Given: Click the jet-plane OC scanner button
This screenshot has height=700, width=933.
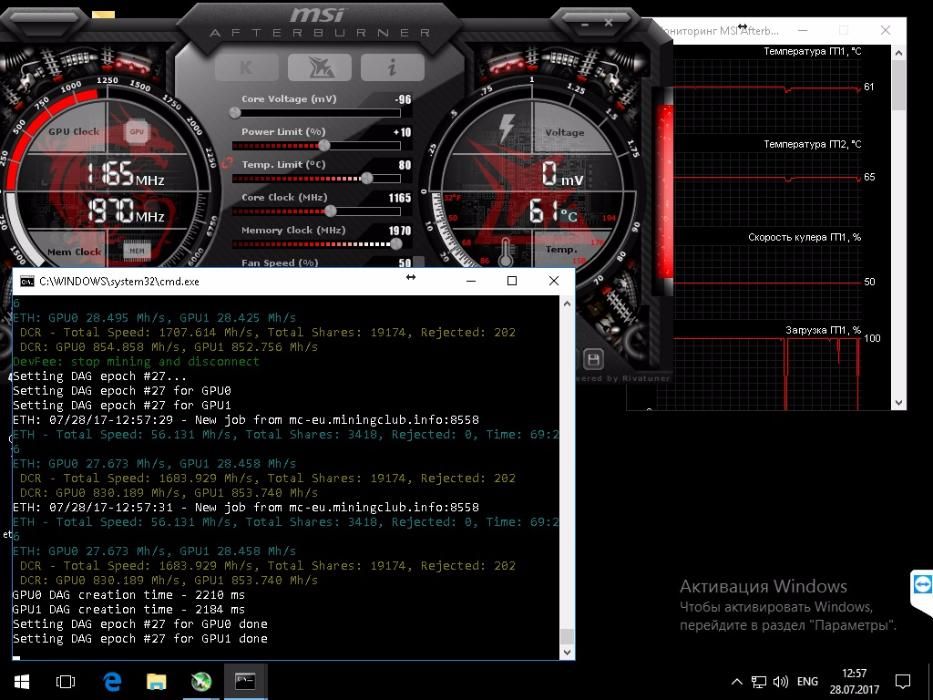Looking at the screenshot, I should 319,67.
